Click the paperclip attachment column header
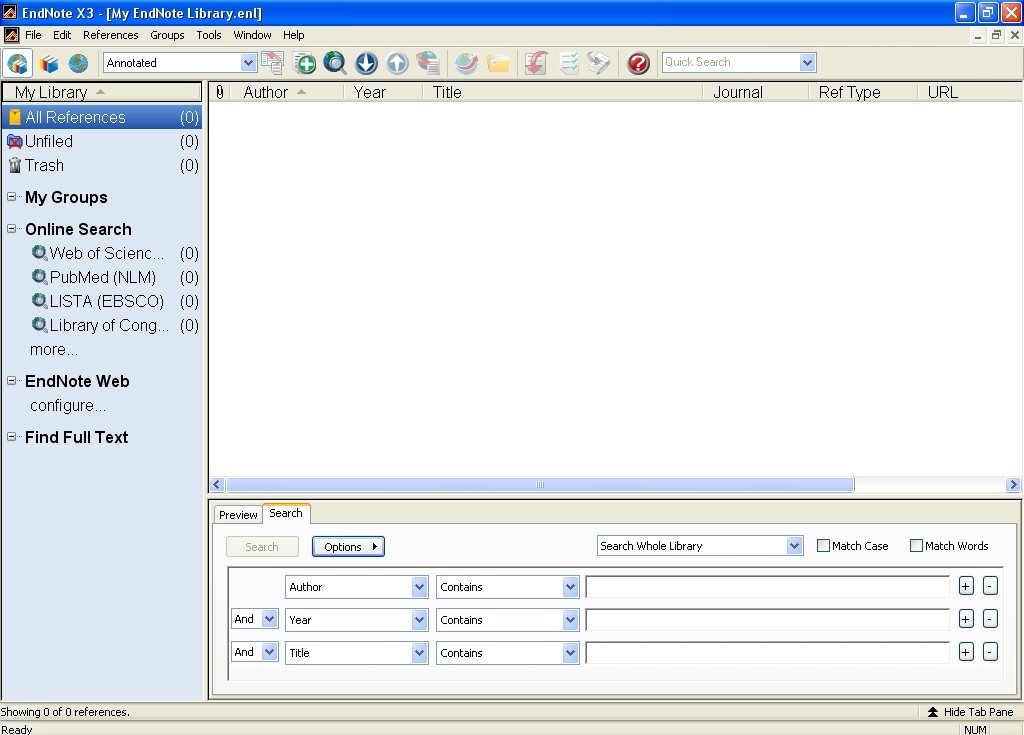 click(x=220, y=92)
